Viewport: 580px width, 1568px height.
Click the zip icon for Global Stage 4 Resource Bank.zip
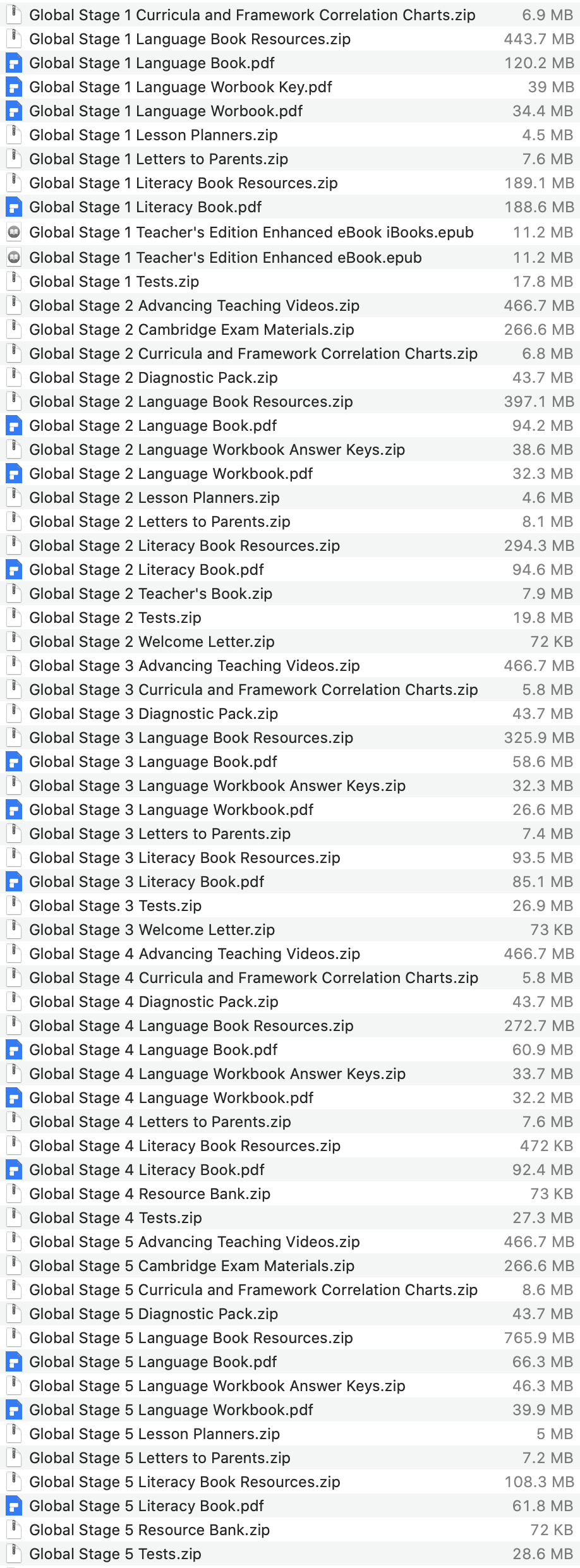(x=13, y=1194)
